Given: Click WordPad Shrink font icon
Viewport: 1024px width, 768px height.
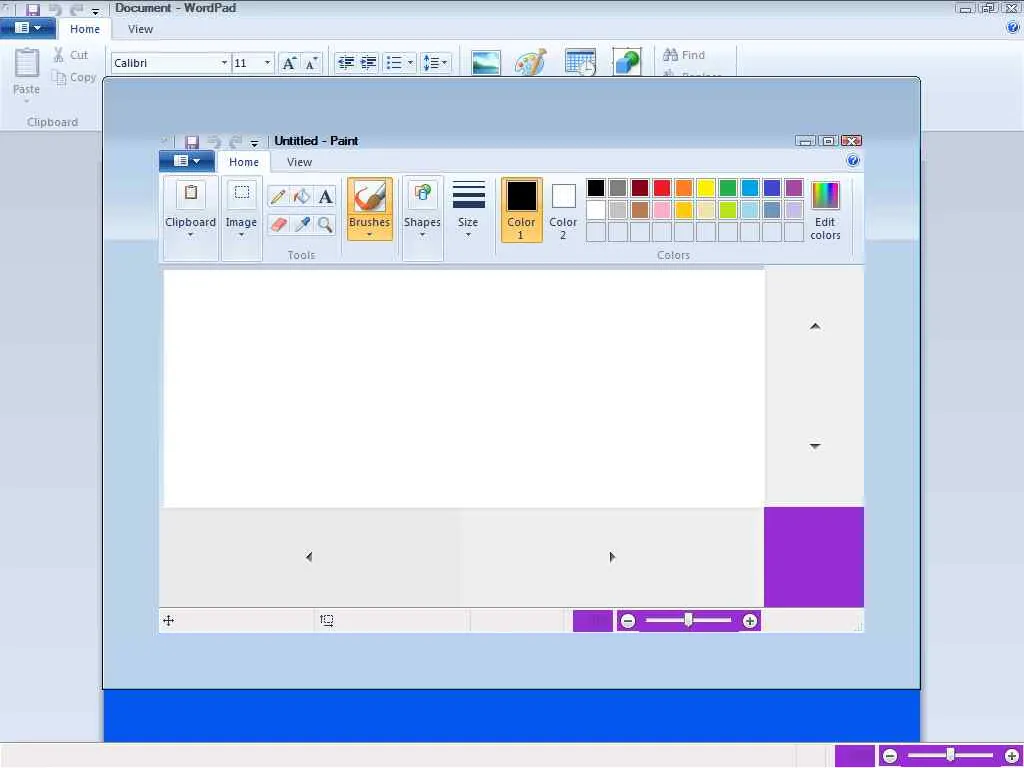Looking at the screenshot, I should pyautogui.click(x=312, y=63).
